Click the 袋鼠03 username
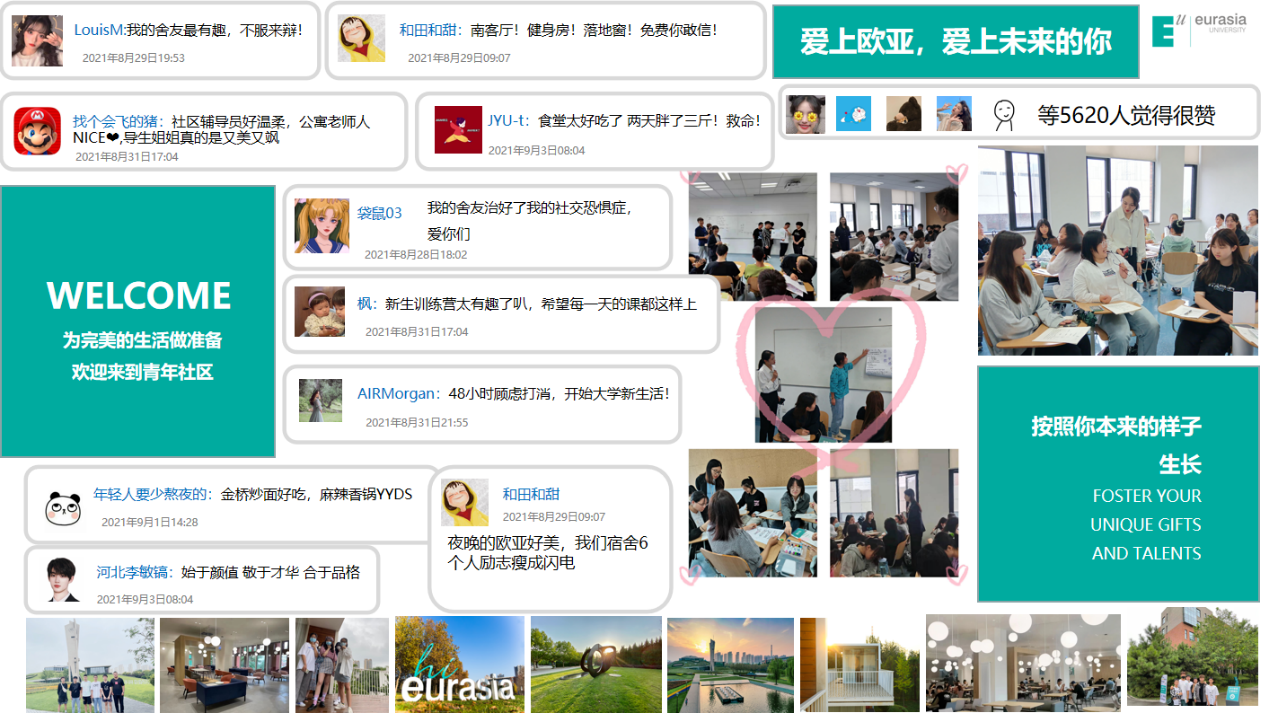 click(x=380, y=213)
